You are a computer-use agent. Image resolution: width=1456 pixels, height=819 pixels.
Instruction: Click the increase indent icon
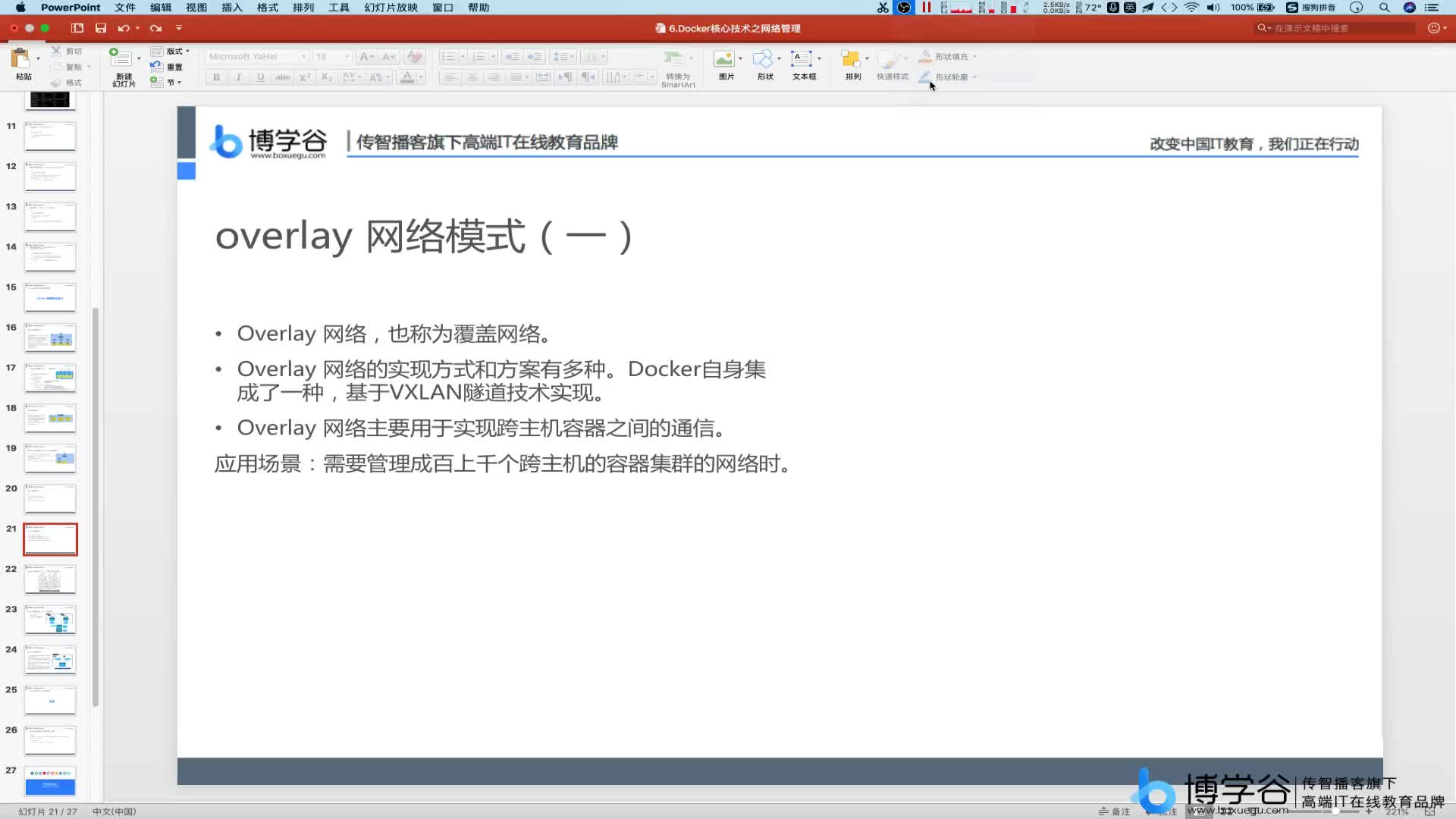coord(535,57)
